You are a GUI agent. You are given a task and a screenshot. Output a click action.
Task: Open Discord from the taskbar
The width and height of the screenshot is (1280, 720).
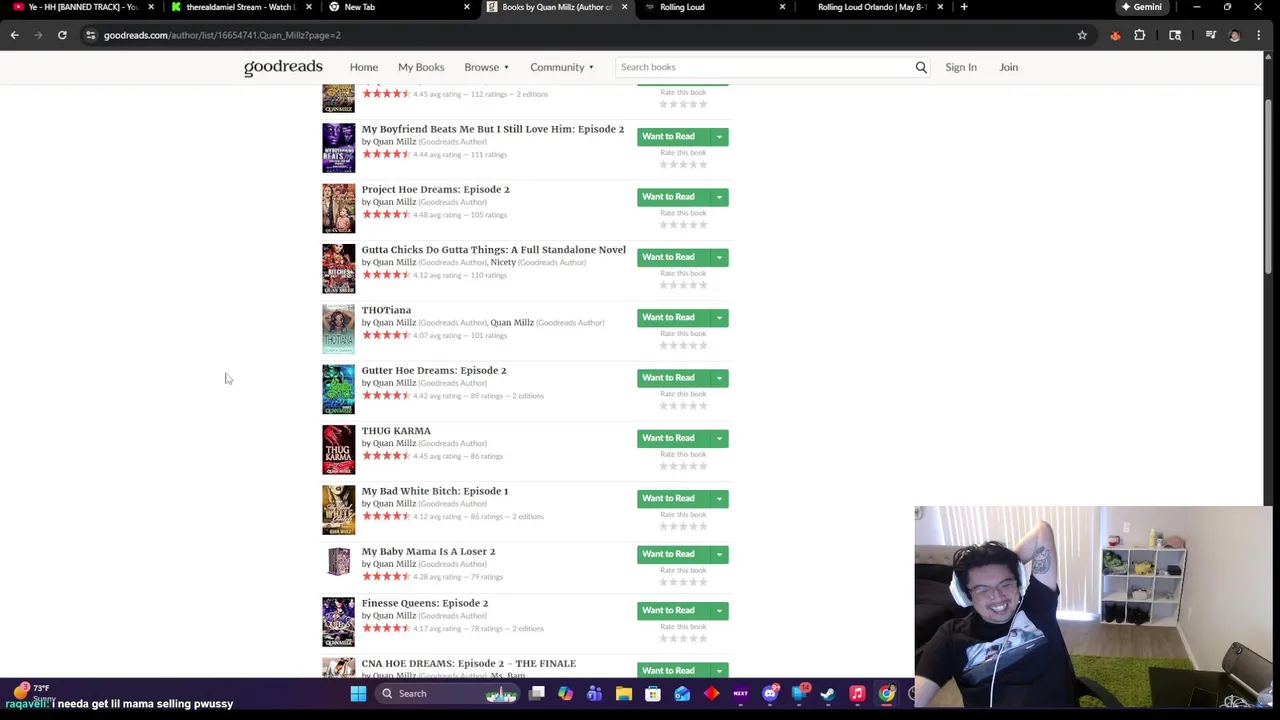click(x=770, y=693)
